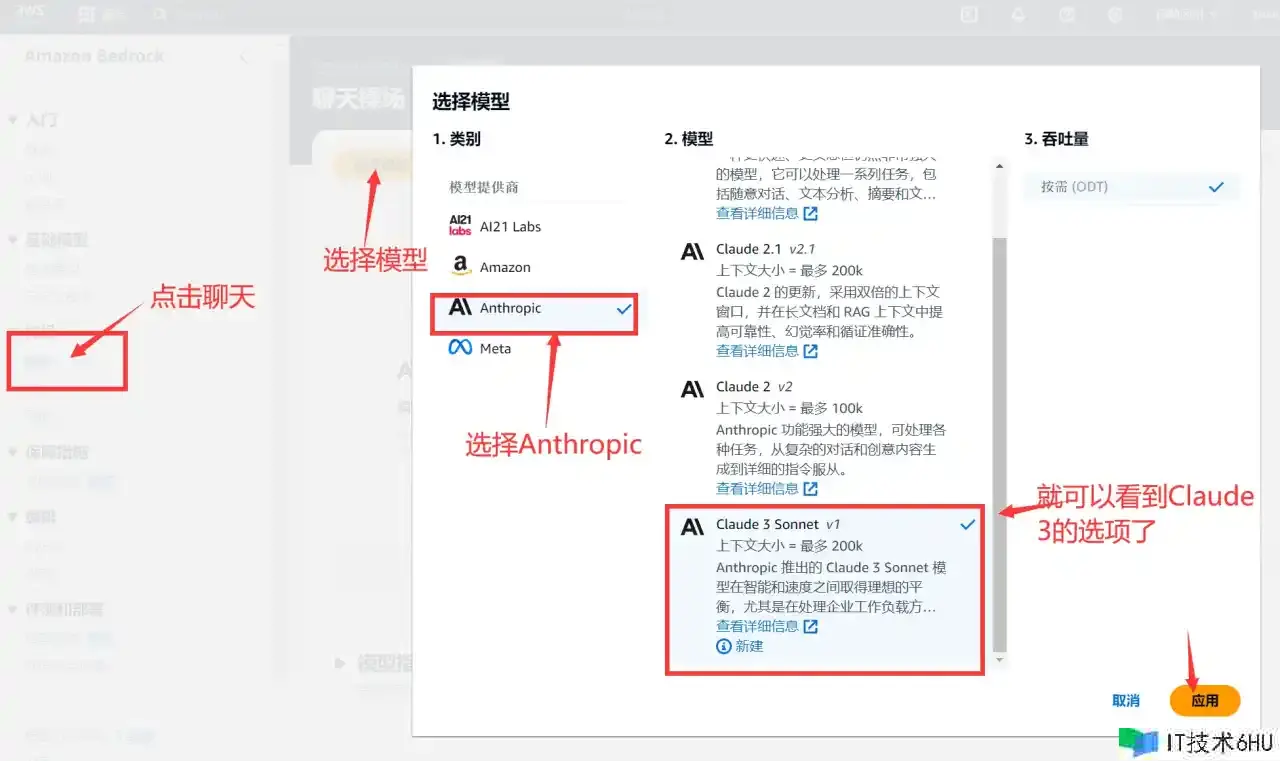Click the AI21 Labs logo
The height and width of the screenshot is (761, 1280).
pyautogui.click(x=460, y=226)
